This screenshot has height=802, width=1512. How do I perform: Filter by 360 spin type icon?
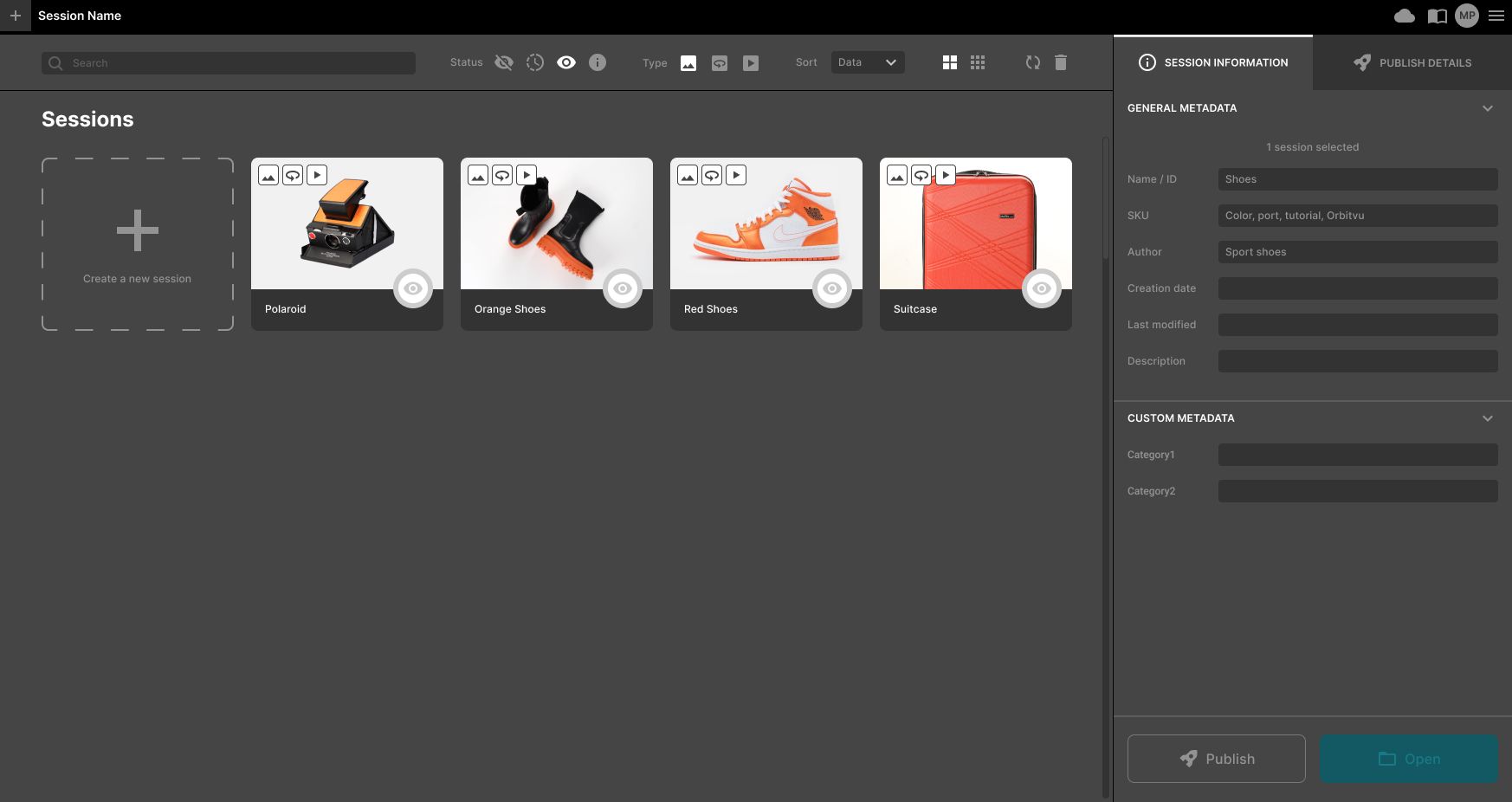point(720,63)
